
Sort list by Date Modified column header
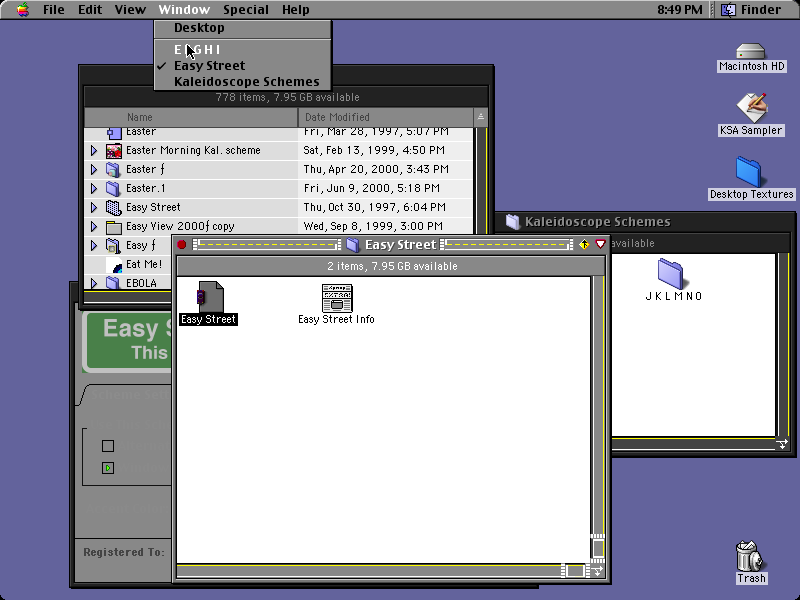(x=385, y=117)
